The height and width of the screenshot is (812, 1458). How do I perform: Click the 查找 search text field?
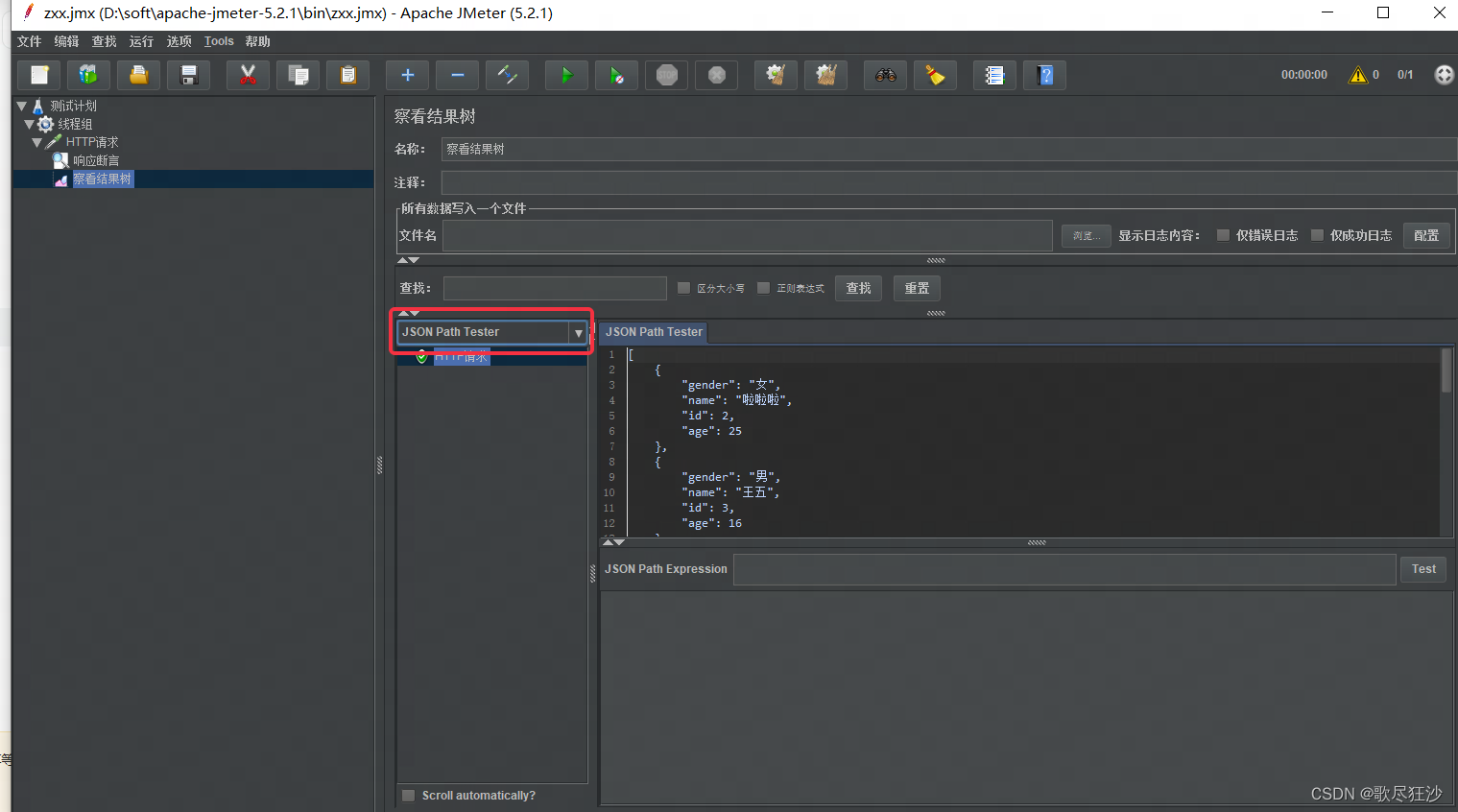(555, 288)
